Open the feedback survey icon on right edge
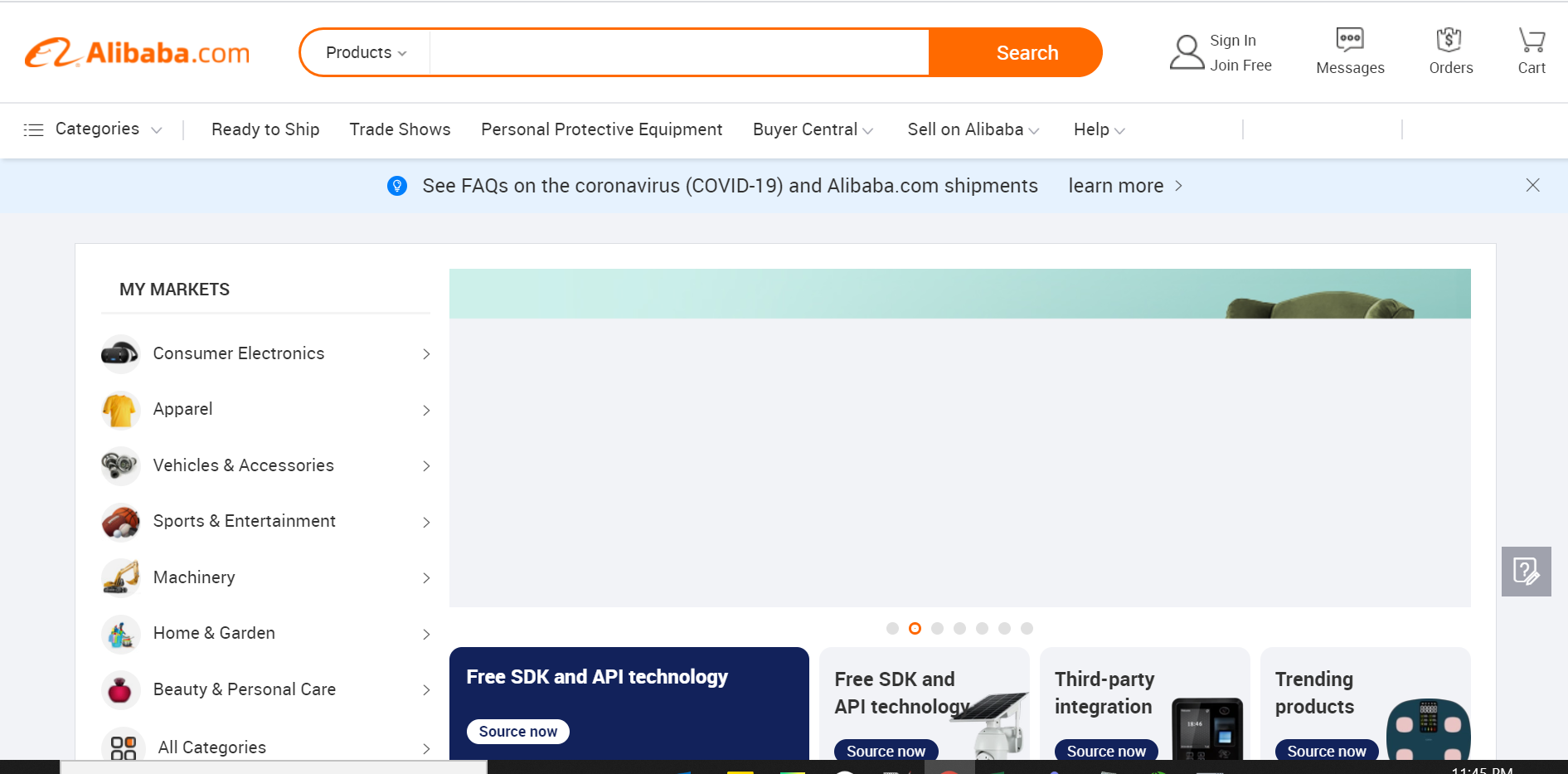 pyautogui.click(x=1526, y=572)
